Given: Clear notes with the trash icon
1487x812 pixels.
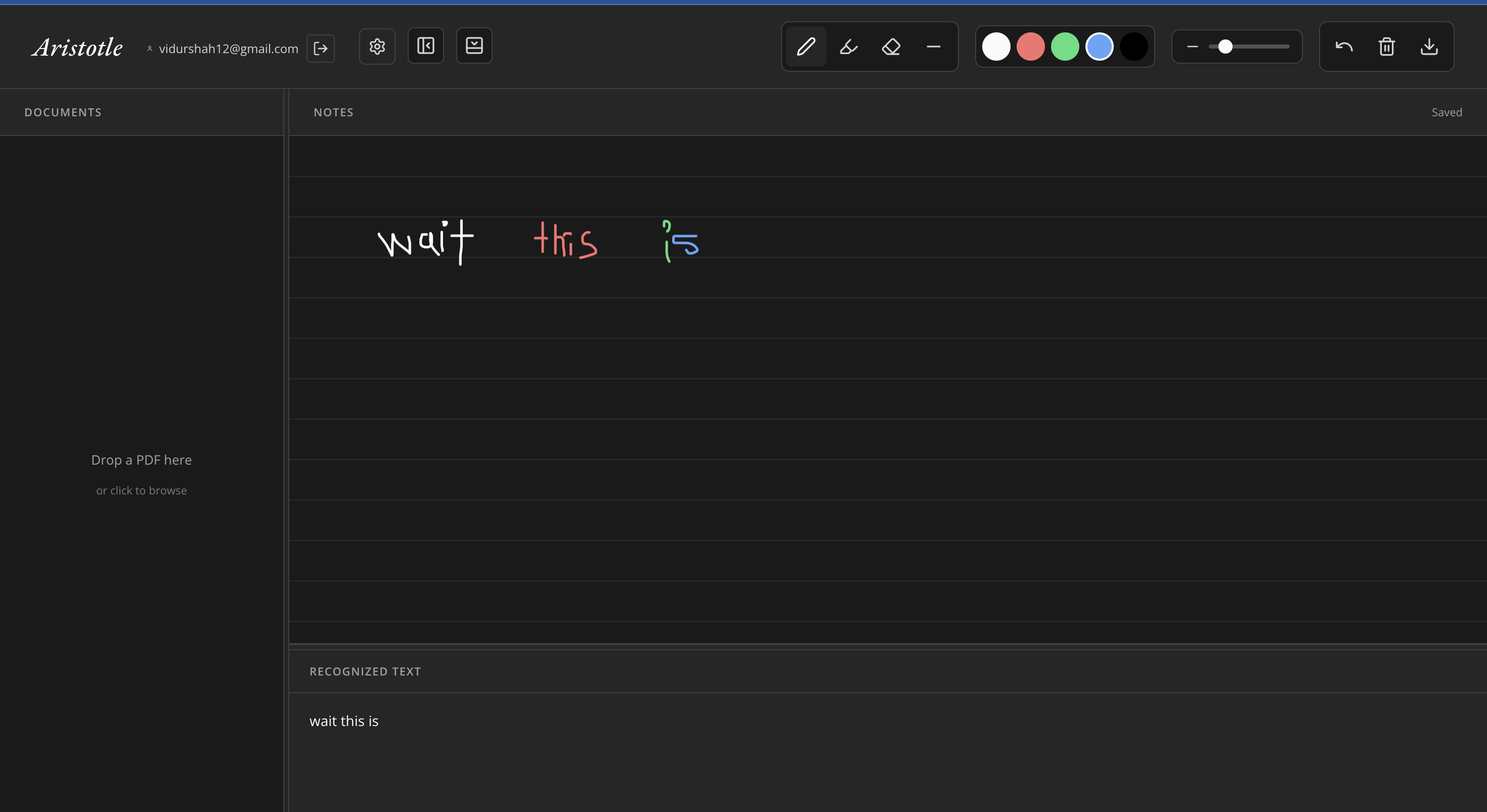Looking at the screenshot, I should (1386, 46).
